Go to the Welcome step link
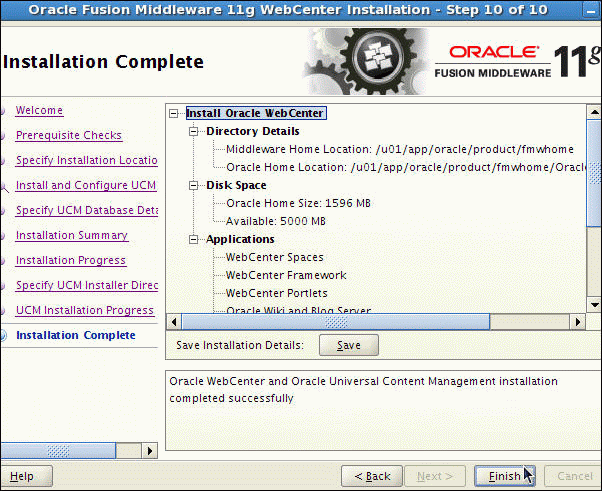Viewport: 602px width, 491px height. pyautogui.click(x=39, y=110)
